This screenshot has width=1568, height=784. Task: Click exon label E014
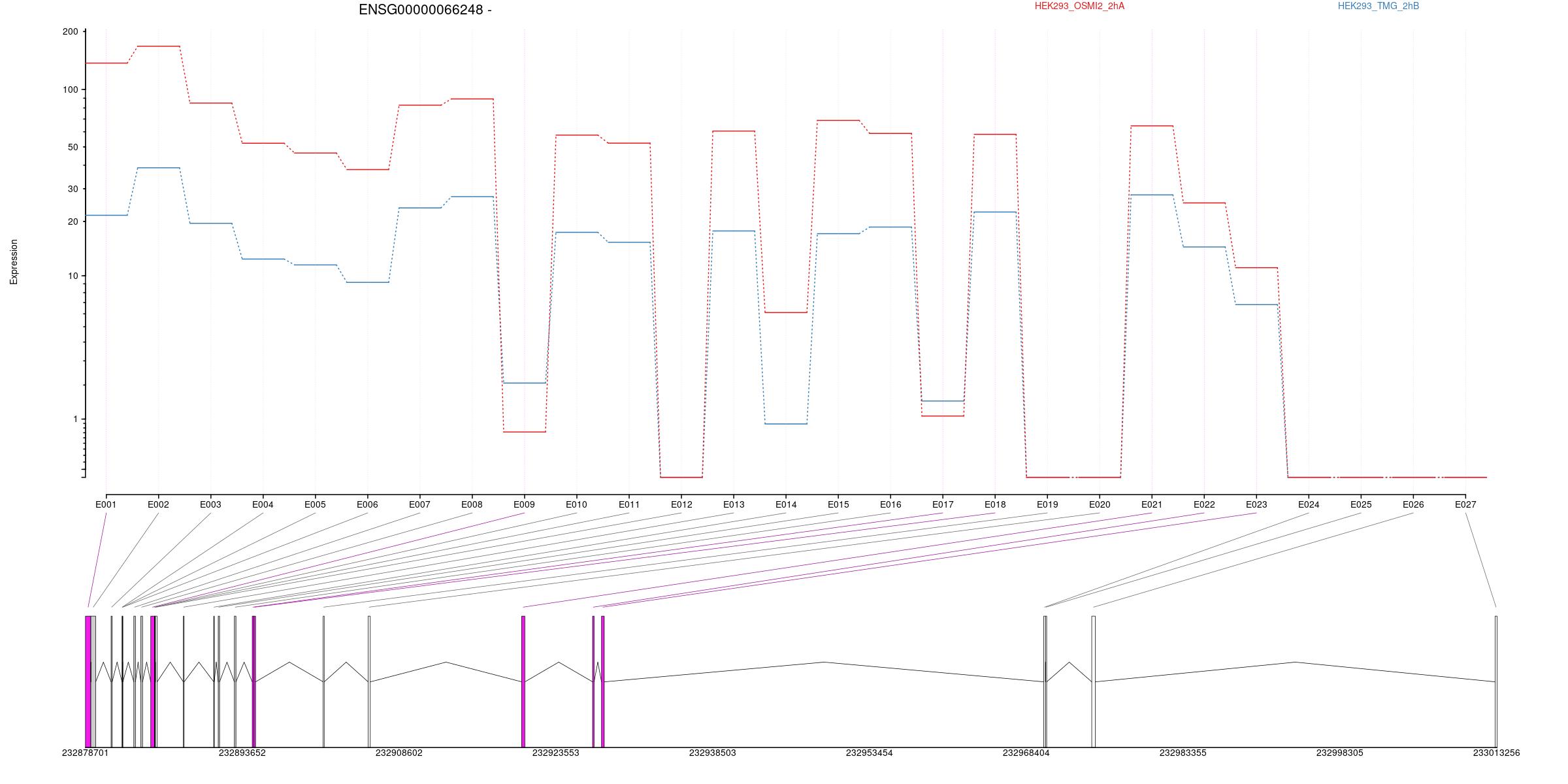[x=786, y=504]
